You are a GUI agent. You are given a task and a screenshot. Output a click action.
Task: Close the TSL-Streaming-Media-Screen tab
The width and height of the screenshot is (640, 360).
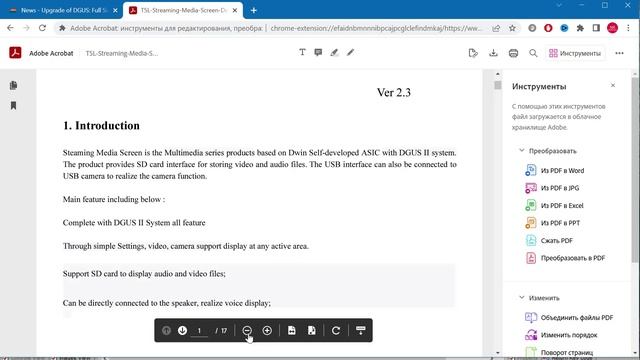(x=235, y=11)
